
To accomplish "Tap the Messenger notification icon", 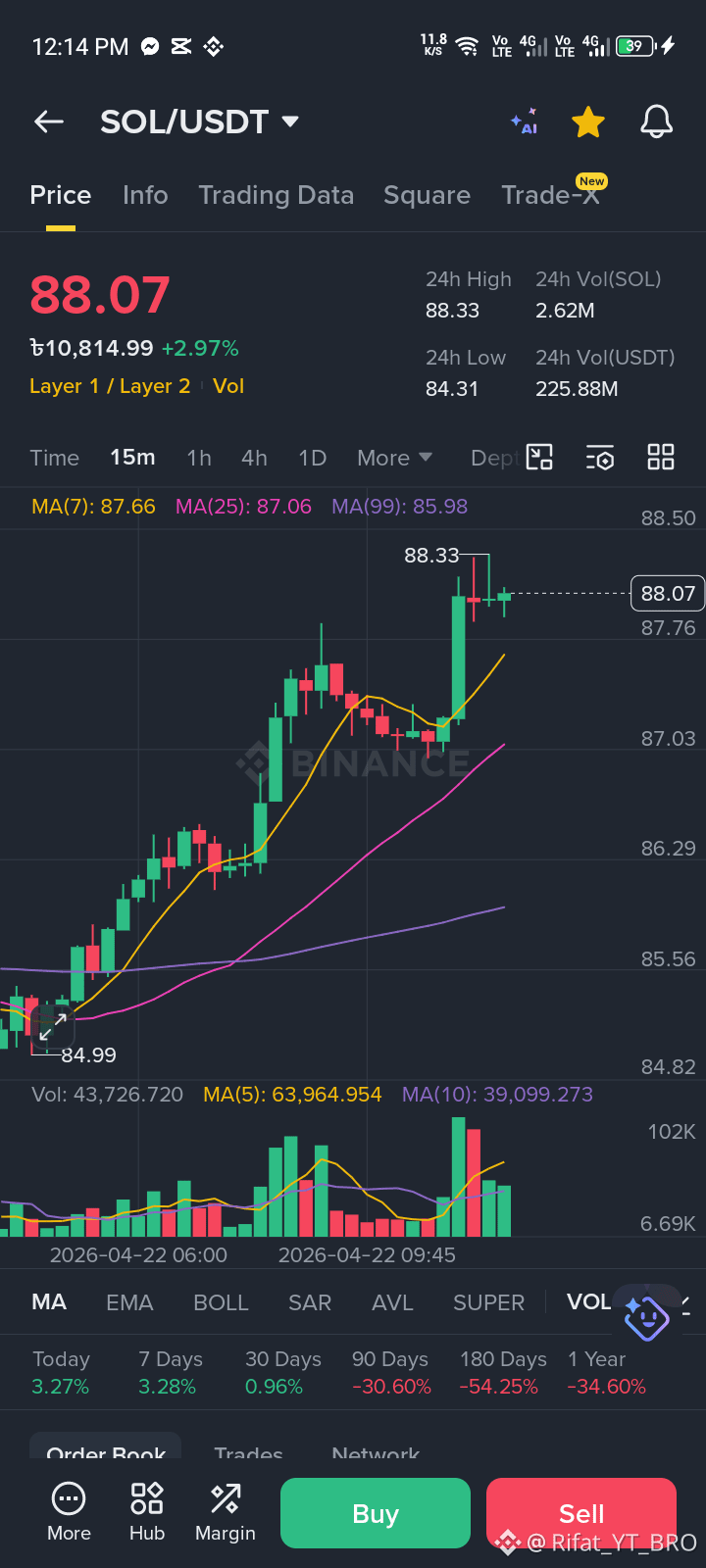I will (x=150, y=46).
